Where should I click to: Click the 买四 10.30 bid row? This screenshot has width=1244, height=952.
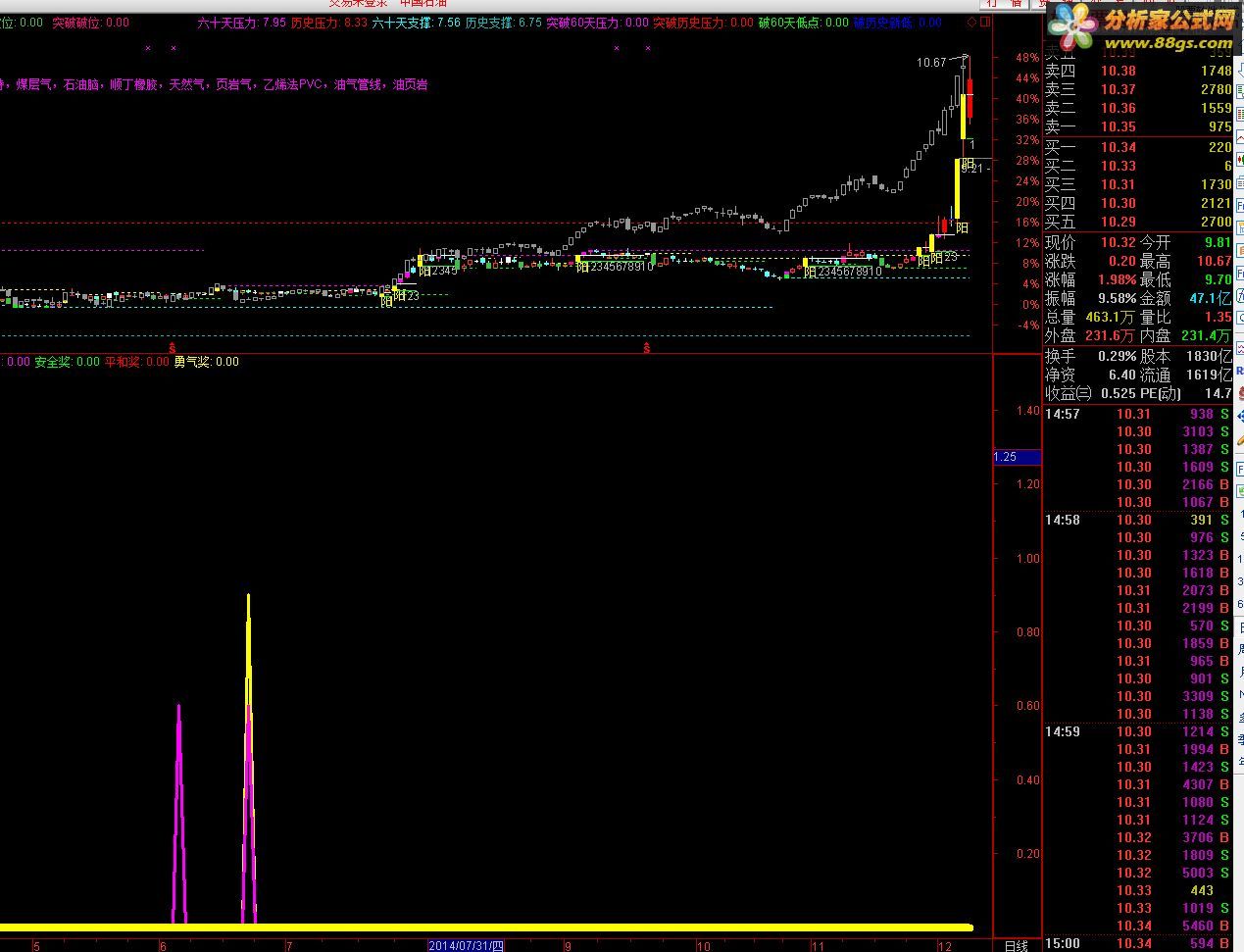point(1138,203)
